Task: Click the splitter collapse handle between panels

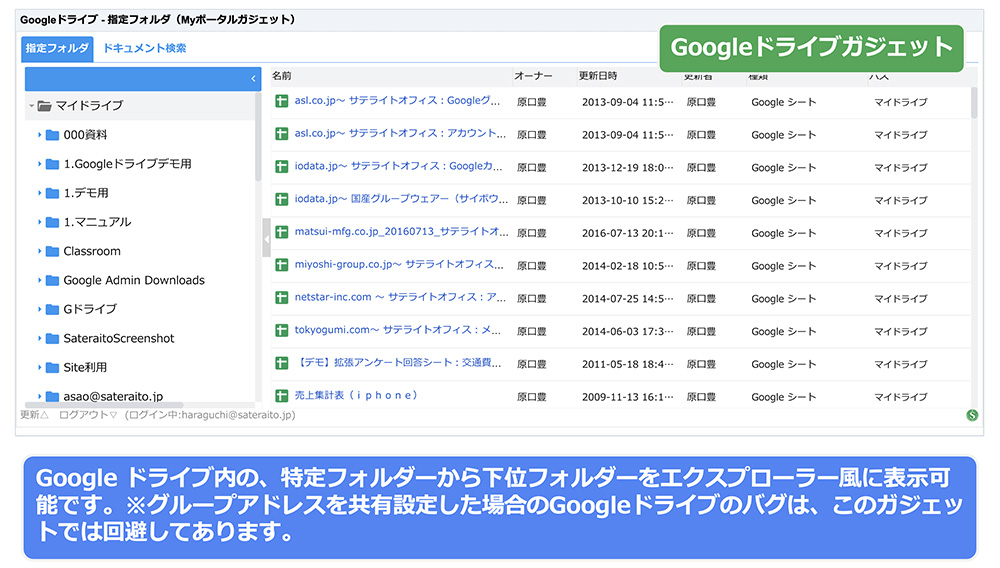Action: [266, 238]
